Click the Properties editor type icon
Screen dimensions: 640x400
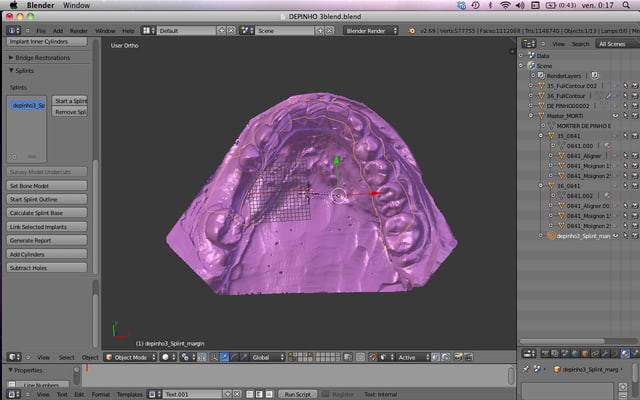tap(529, 353)
